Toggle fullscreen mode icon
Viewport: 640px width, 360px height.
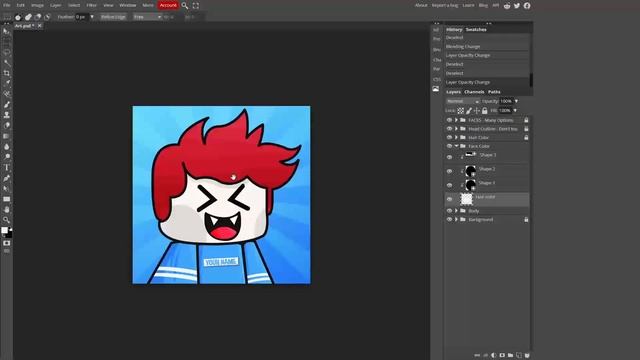(196, 6)
